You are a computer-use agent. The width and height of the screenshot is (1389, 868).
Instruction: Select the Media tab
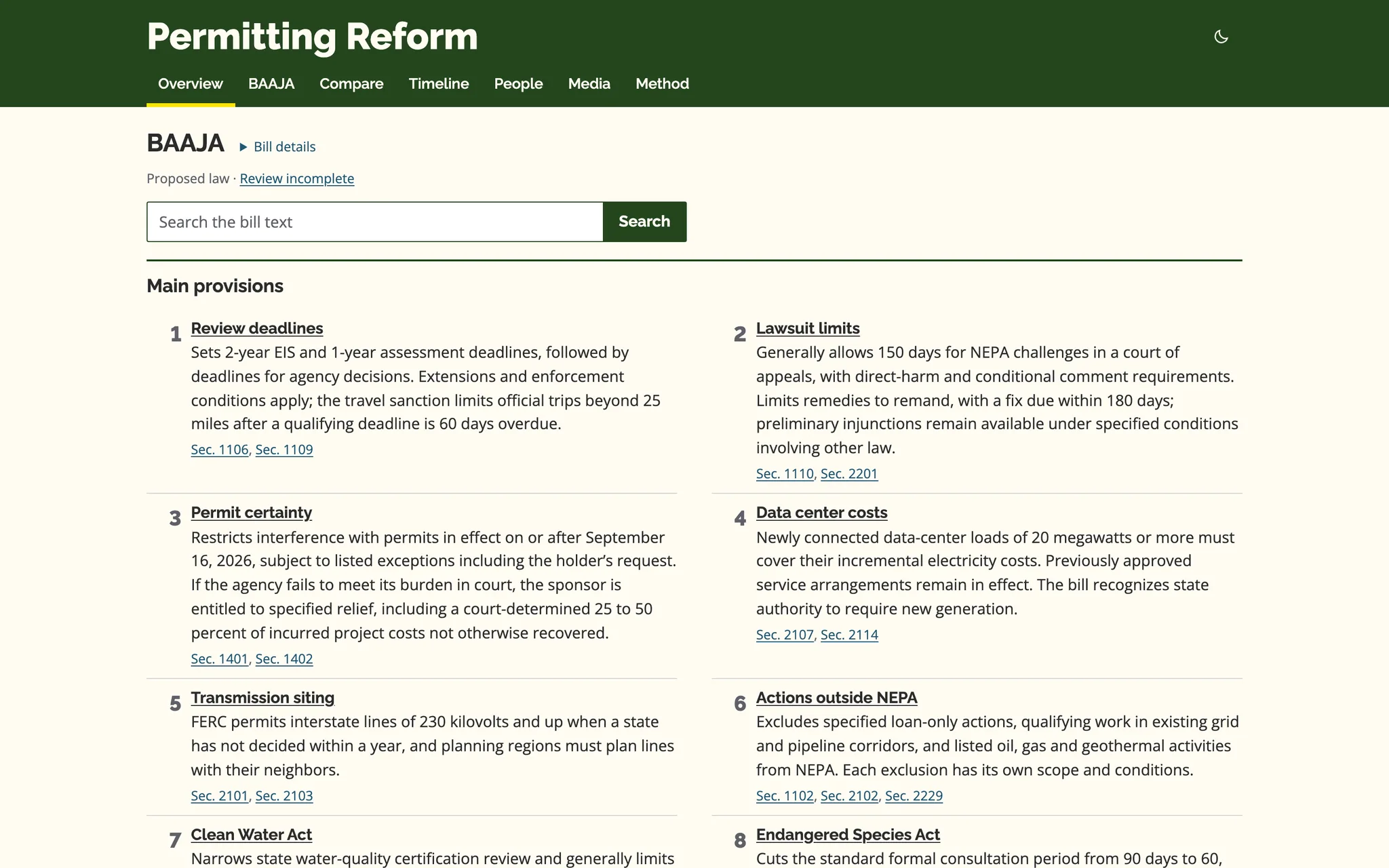(x=589, y=83)
